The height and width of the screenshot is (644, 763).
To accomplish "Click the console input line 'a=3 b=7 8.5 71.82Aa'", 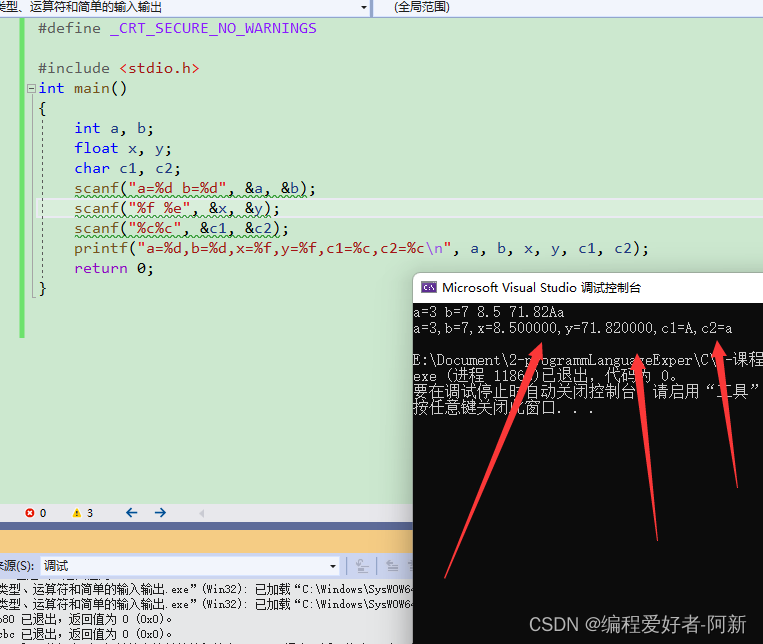I will [489, 312].
